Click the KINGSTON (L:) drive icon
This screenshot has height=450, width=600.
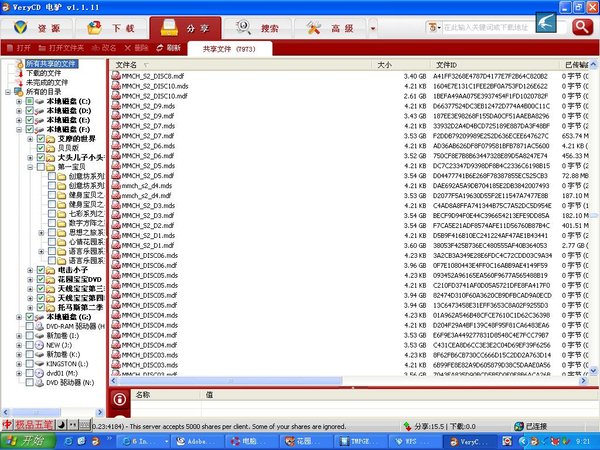(x=40, y=364)
